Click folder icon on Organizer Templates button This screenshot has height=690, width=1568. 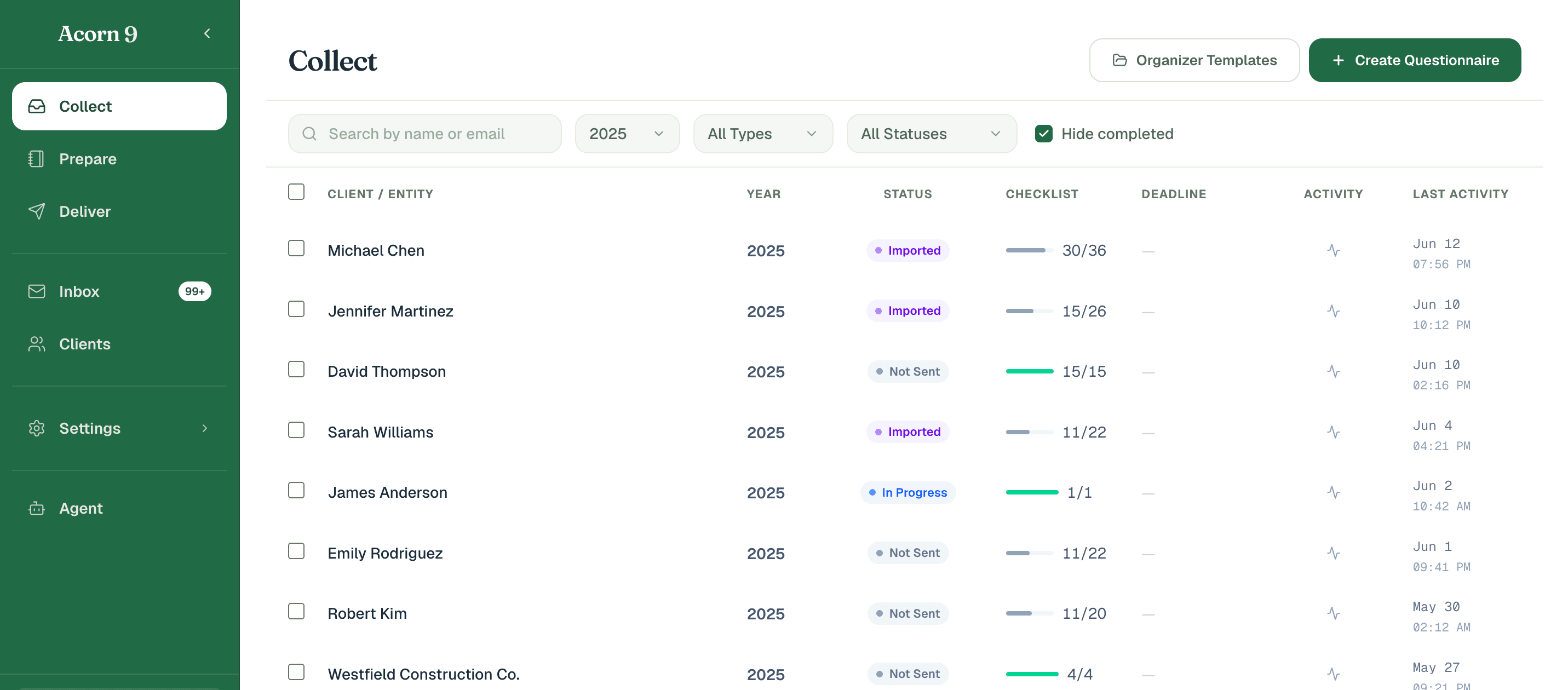[1119, 60]
